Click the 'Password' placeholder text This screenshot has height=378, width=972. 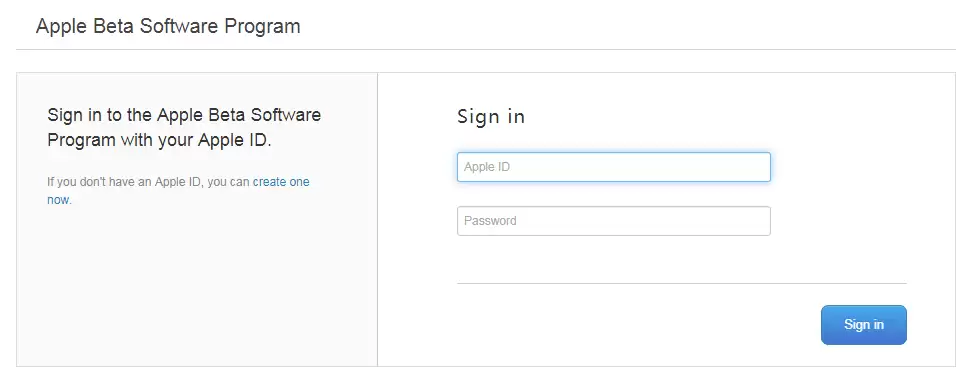(490, 221)
